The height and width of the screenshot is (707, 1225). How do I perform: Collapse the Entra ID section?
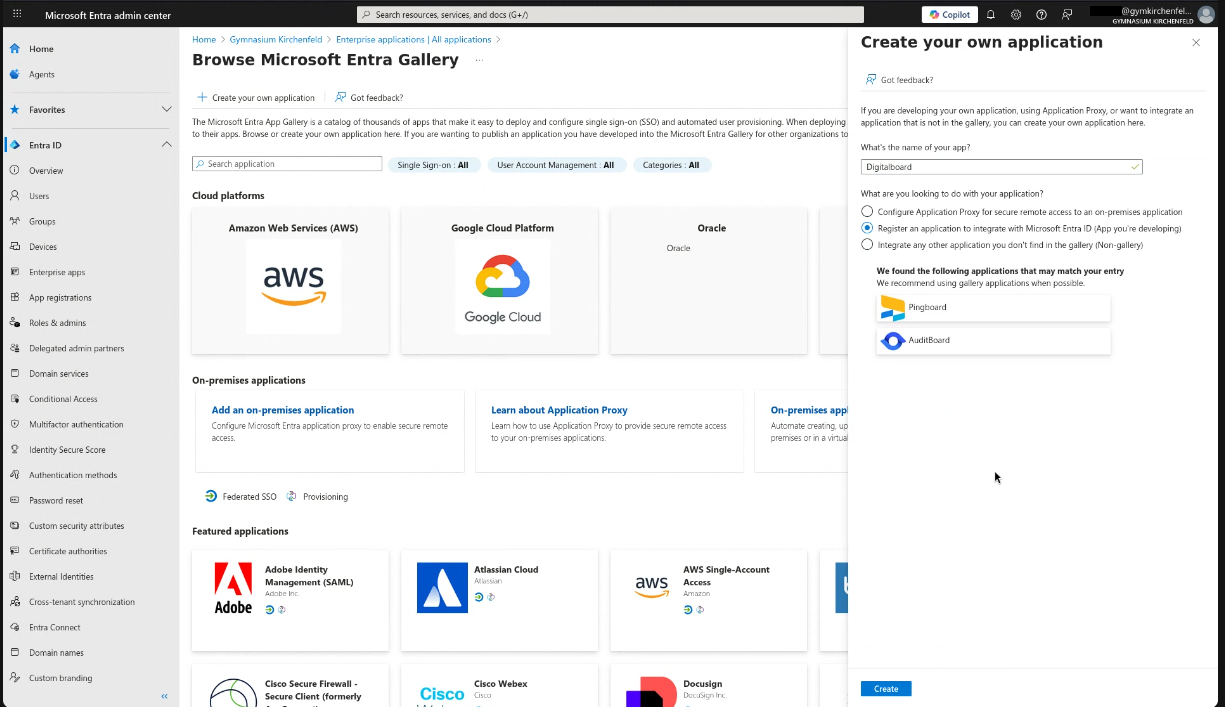pyautogui.click(x=167, y=144)
